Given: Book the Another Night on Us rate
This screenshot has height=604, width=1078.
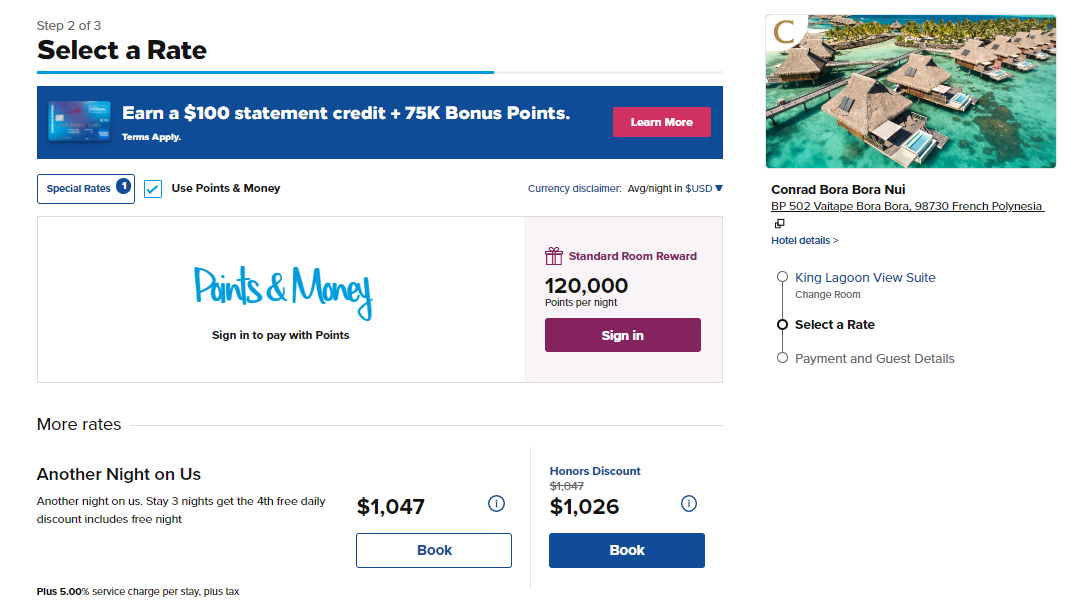Looking at the screenshot, I should click(433, 550).
